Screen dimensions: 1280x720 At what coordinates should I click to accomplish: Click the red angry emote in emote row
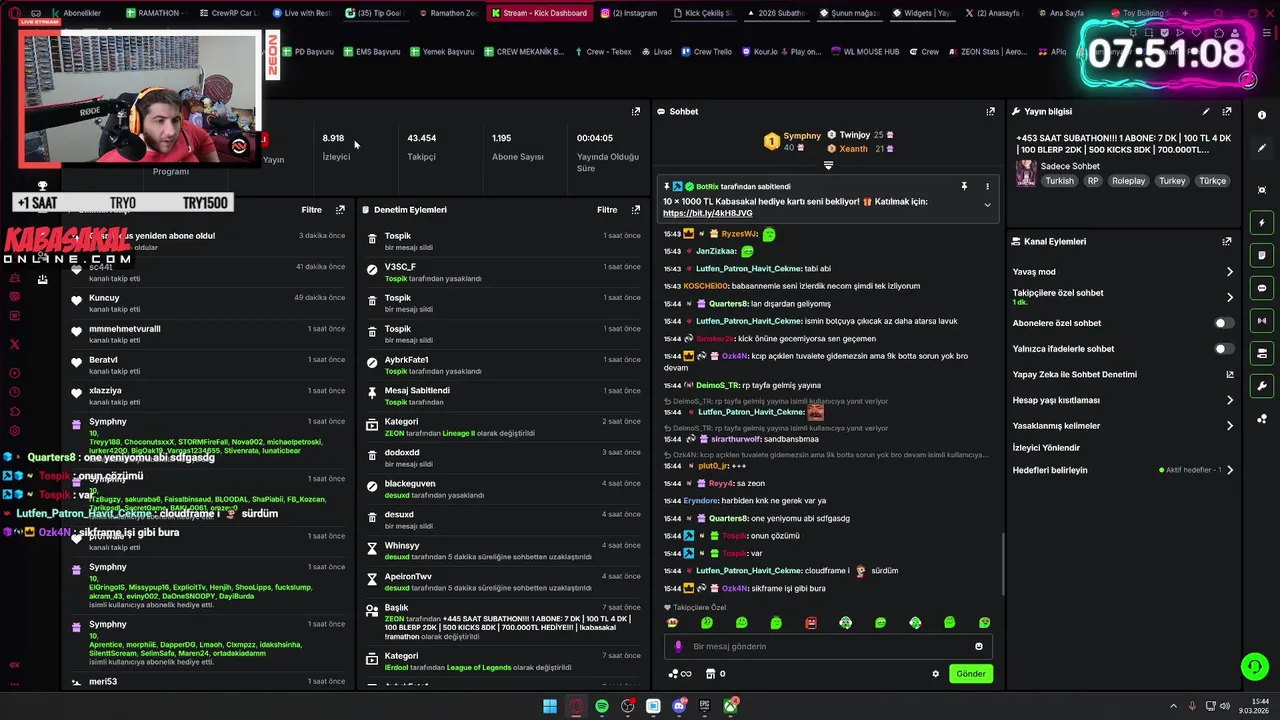[x=811, y=623]
